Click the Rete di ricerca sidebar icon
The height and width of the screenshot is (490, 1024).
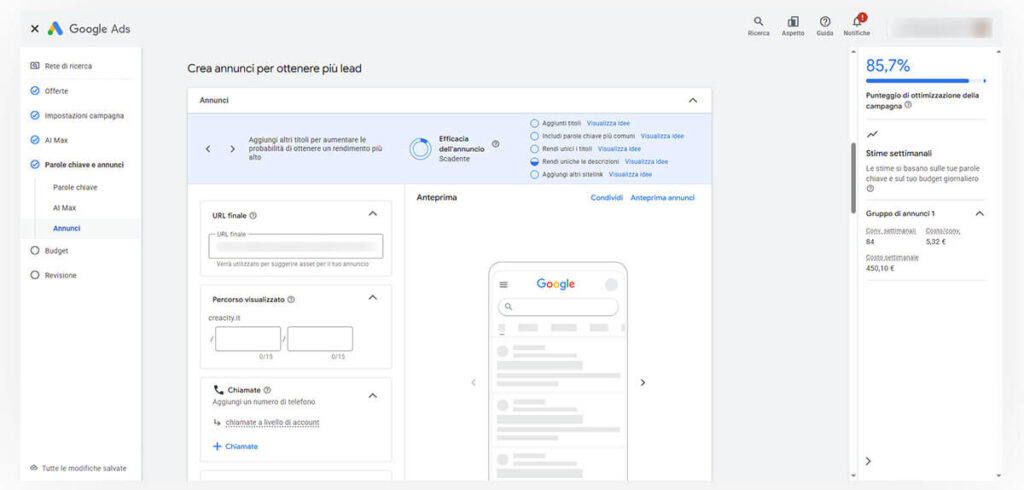click(x=35, y=66)
